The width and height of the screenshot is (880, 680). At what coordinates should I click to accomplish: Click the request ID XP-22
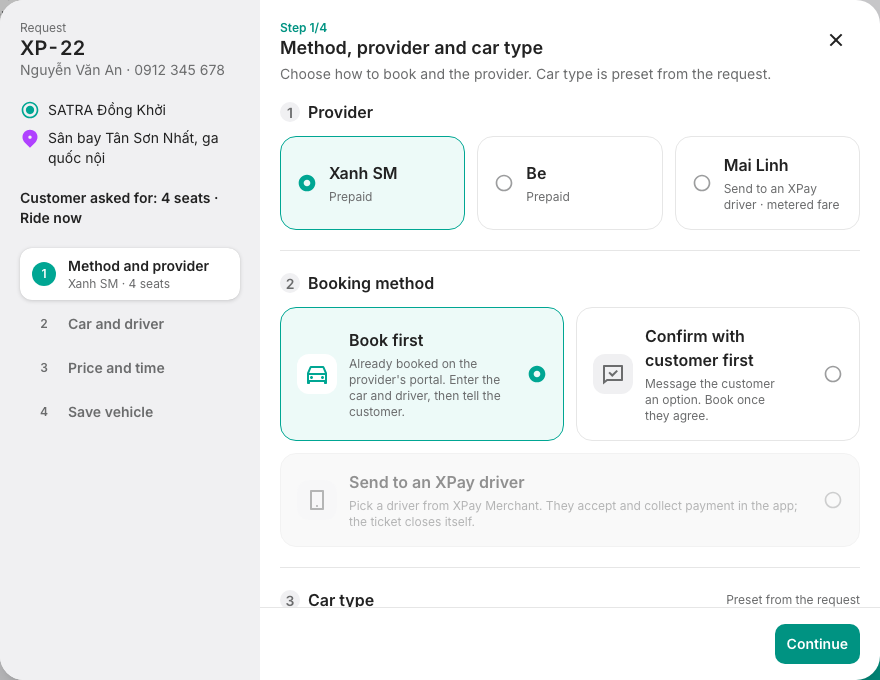53,48
